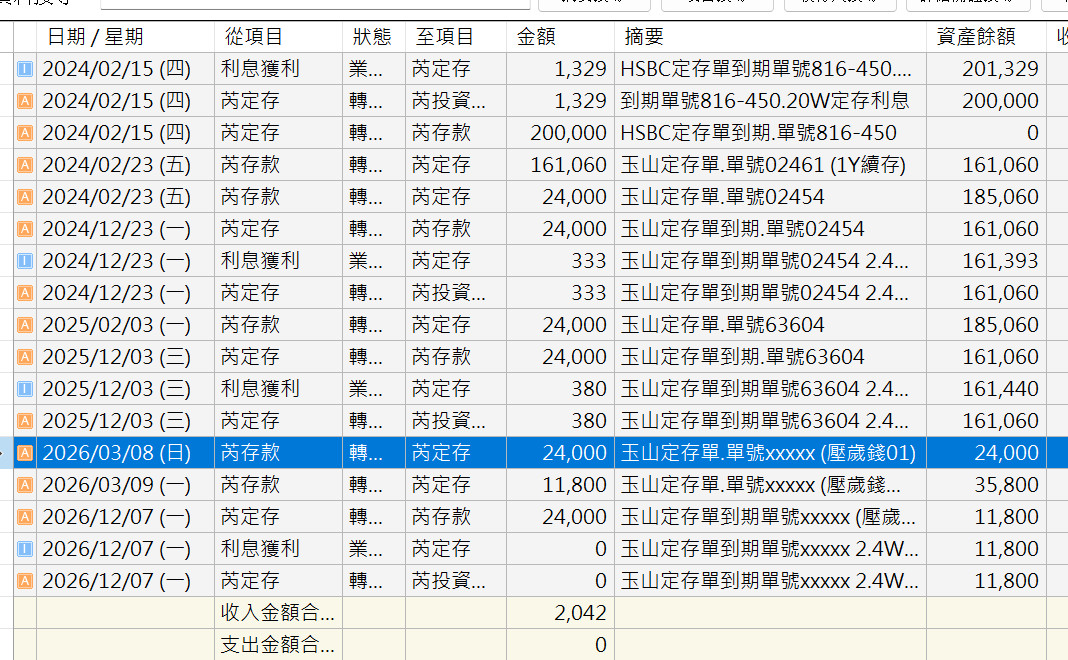Image resolution: width=1068 pixels, height=660 pixels.
Task: Click the orange icon on the 200,000 HSBC定存單到期 row
Action: pyautogui.click(x=25, y=133)
